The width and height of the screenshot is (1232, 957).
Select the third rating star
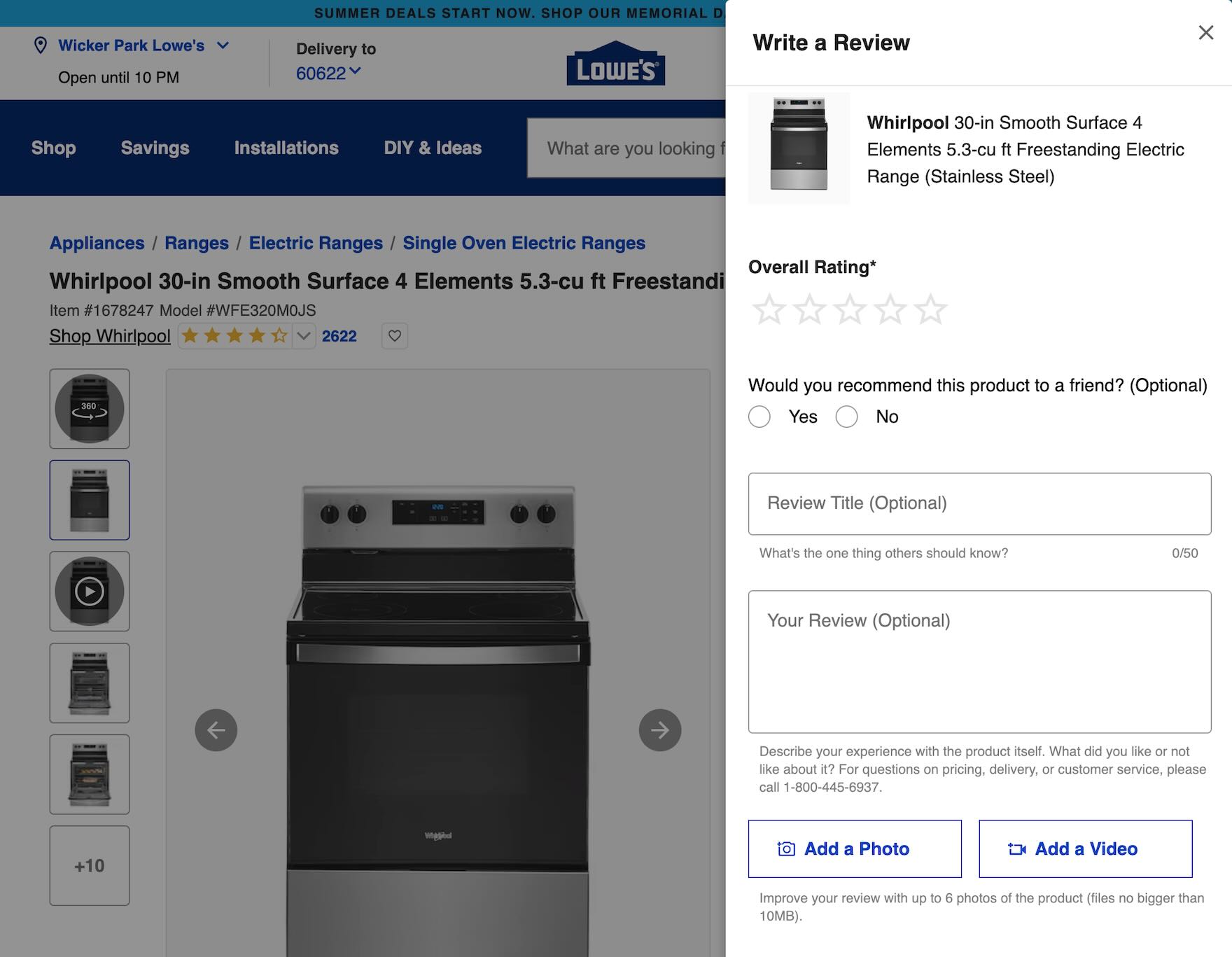[850, 309]
